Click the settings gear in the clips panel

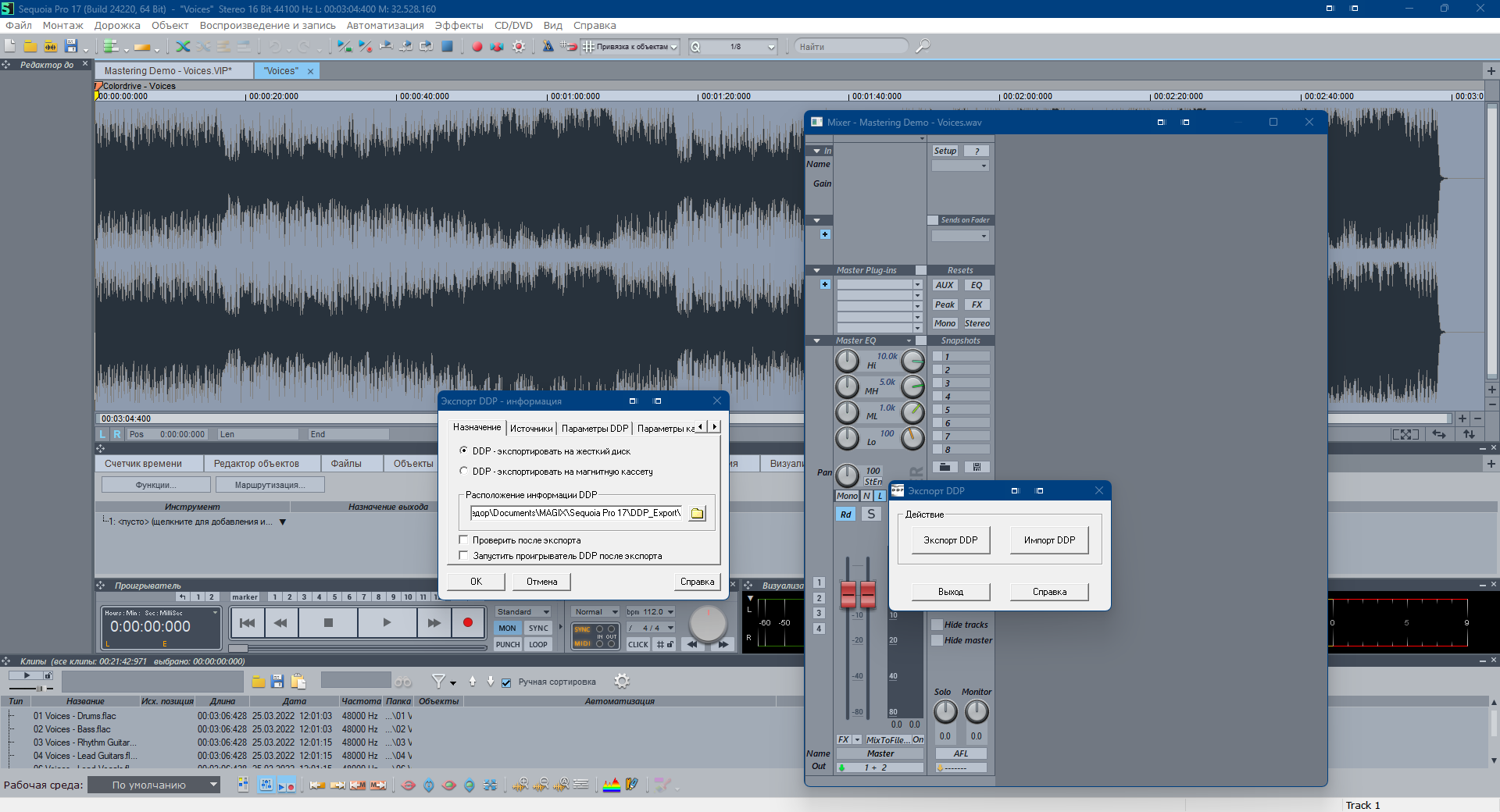[622, 682]
